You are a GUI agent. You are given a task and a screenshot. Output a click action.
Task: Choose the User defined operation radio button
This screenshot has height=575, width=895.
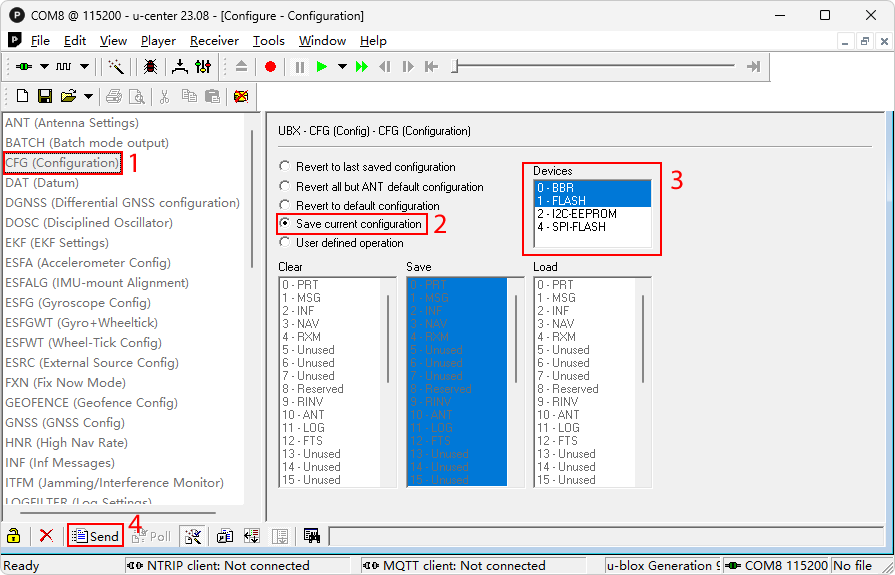point(286,243)
